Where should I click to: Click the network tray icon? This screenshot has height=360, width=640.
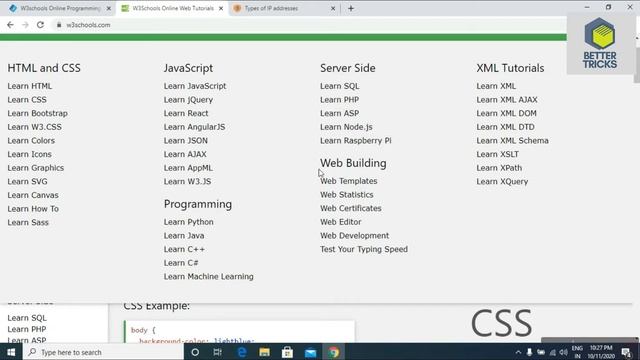(553, 352)
